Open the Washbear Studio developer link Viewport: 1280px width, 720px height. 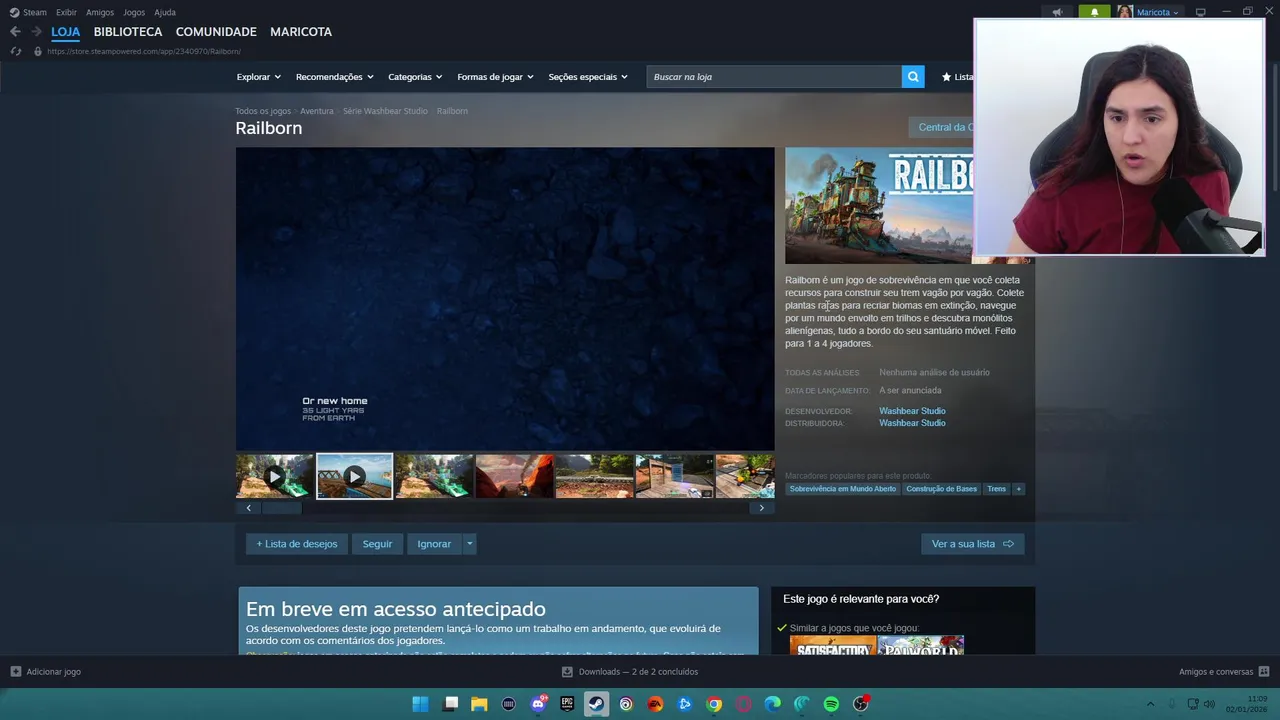point(912,411)
